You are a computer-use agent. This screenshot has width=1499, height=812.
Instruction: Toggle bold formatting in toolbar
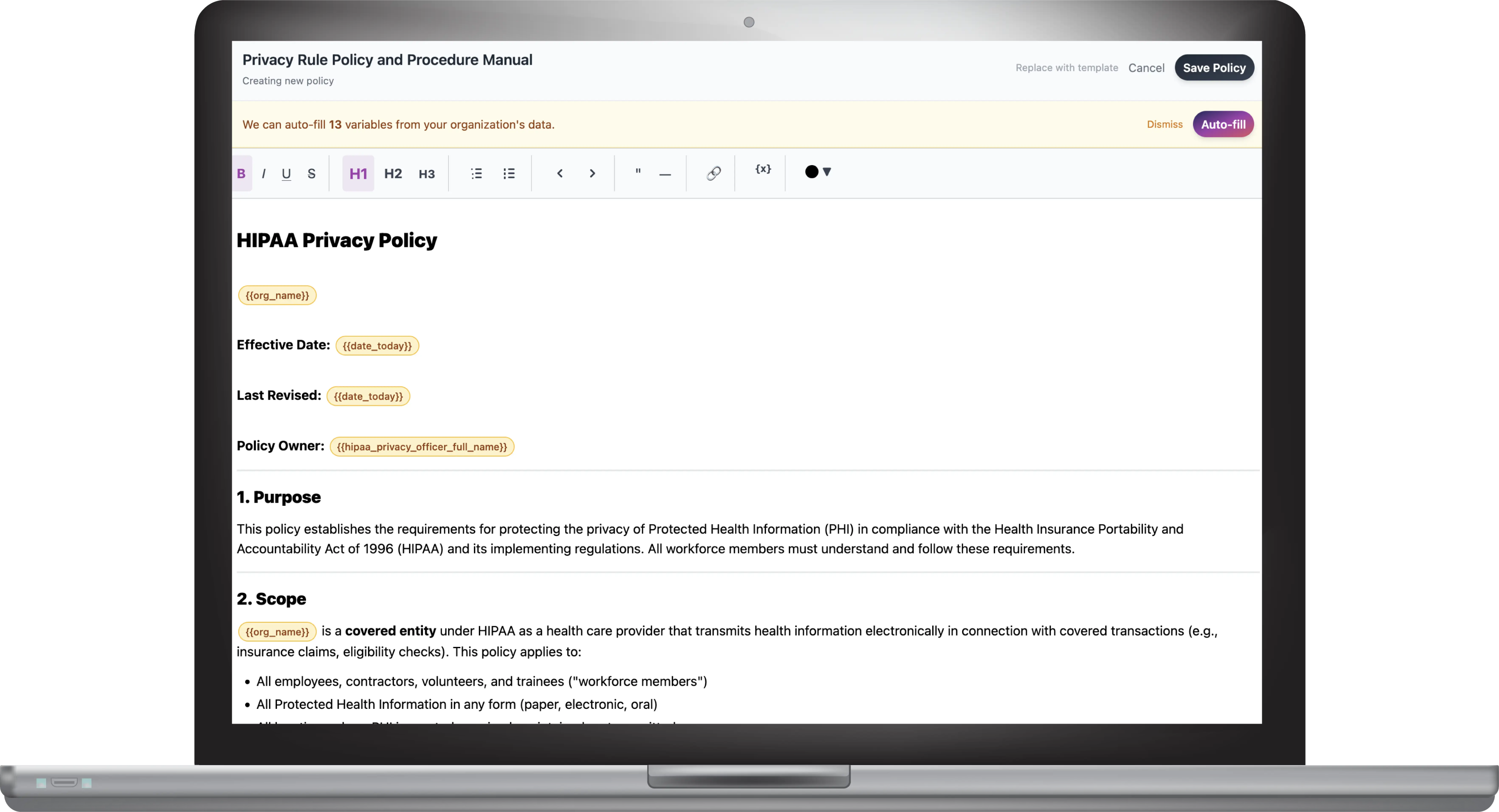click(x=242, y=173)
